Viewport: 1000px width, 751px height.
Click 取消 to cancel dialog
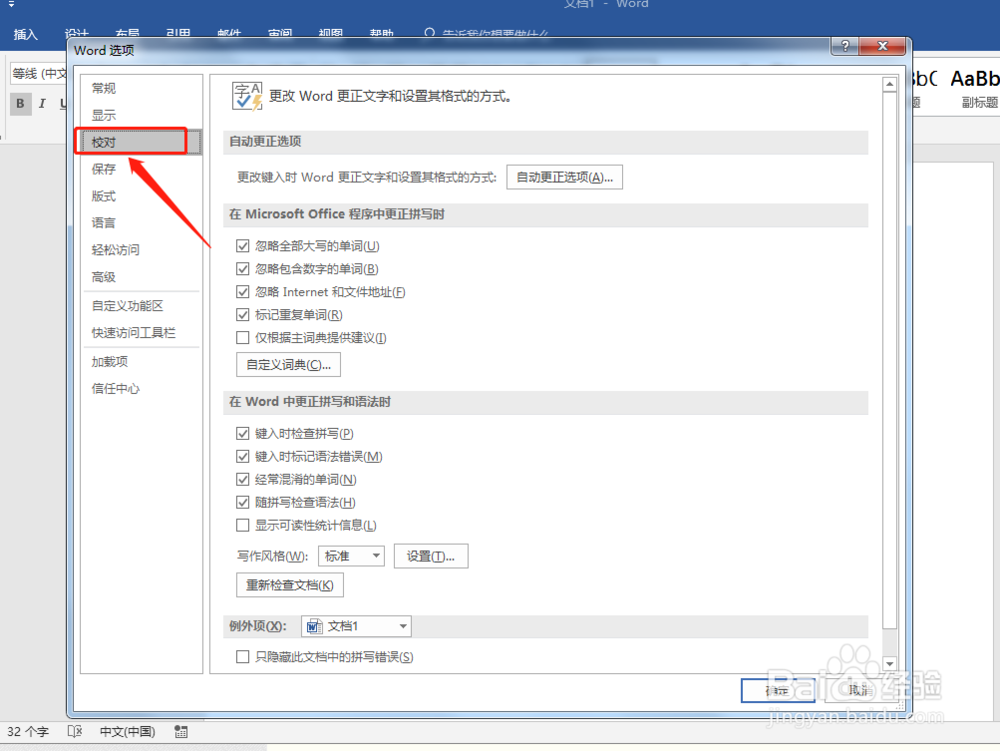(x=861, y=690)
